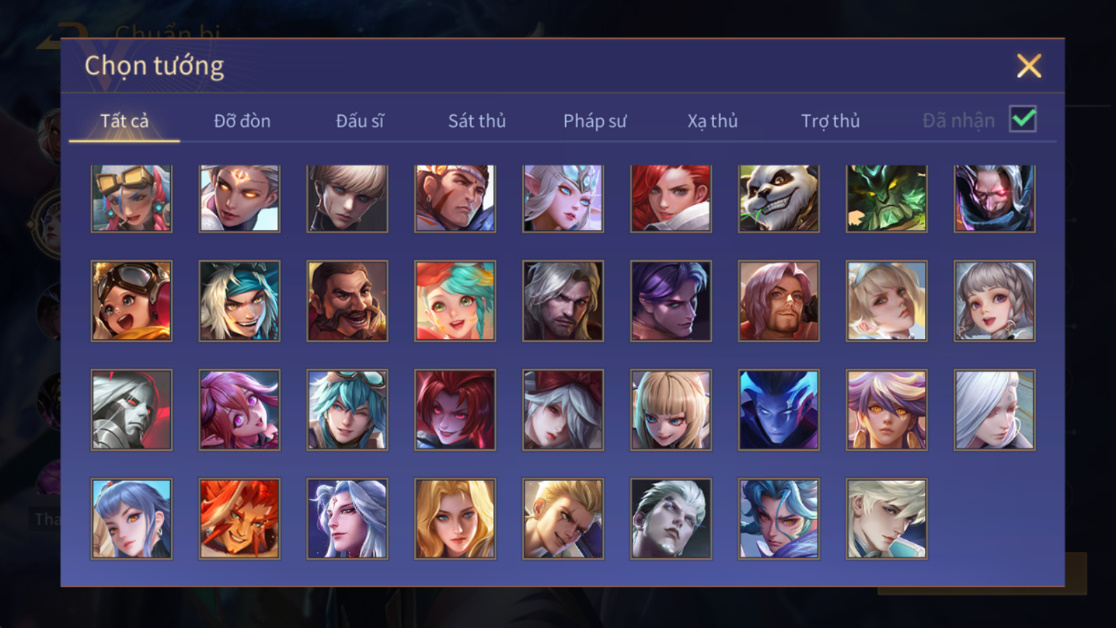The width and height of the screenshot is (1116, 628).
Task: Pick the pink-haired girl with goggles hero
Action: pyautogui.click(x=132, y=199)
